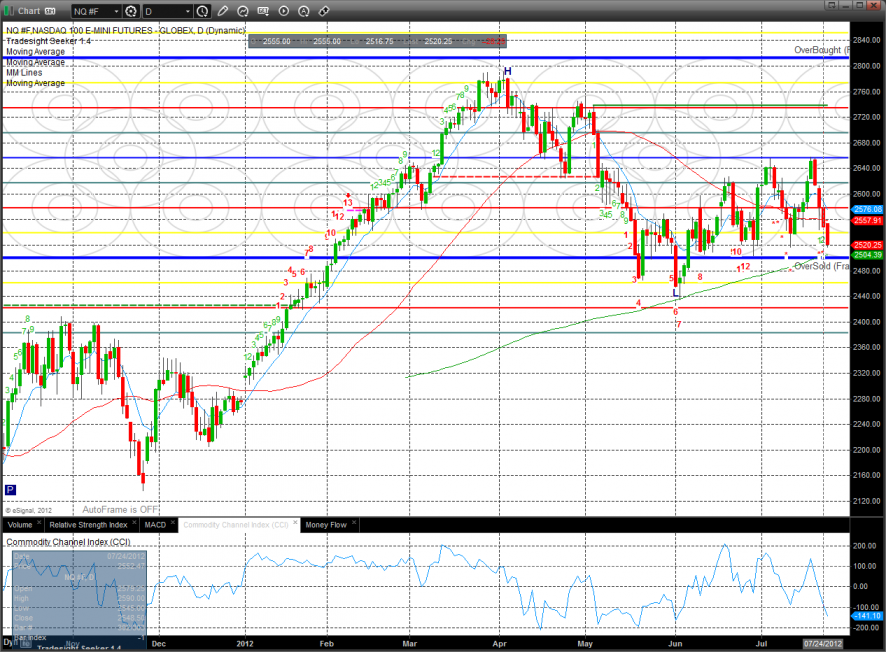Click the 2800.00 price scale label

[x=867, y=66]
